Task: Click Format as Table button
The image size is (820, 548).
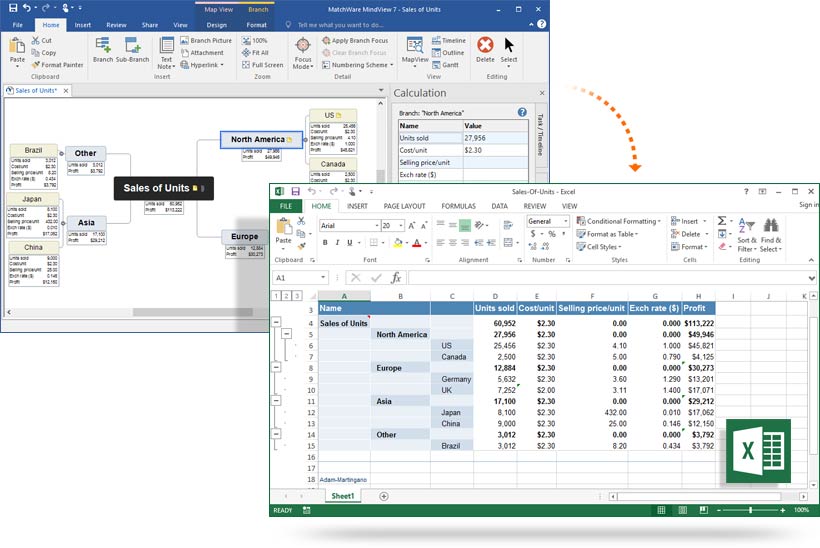Action: pos(608,234)
